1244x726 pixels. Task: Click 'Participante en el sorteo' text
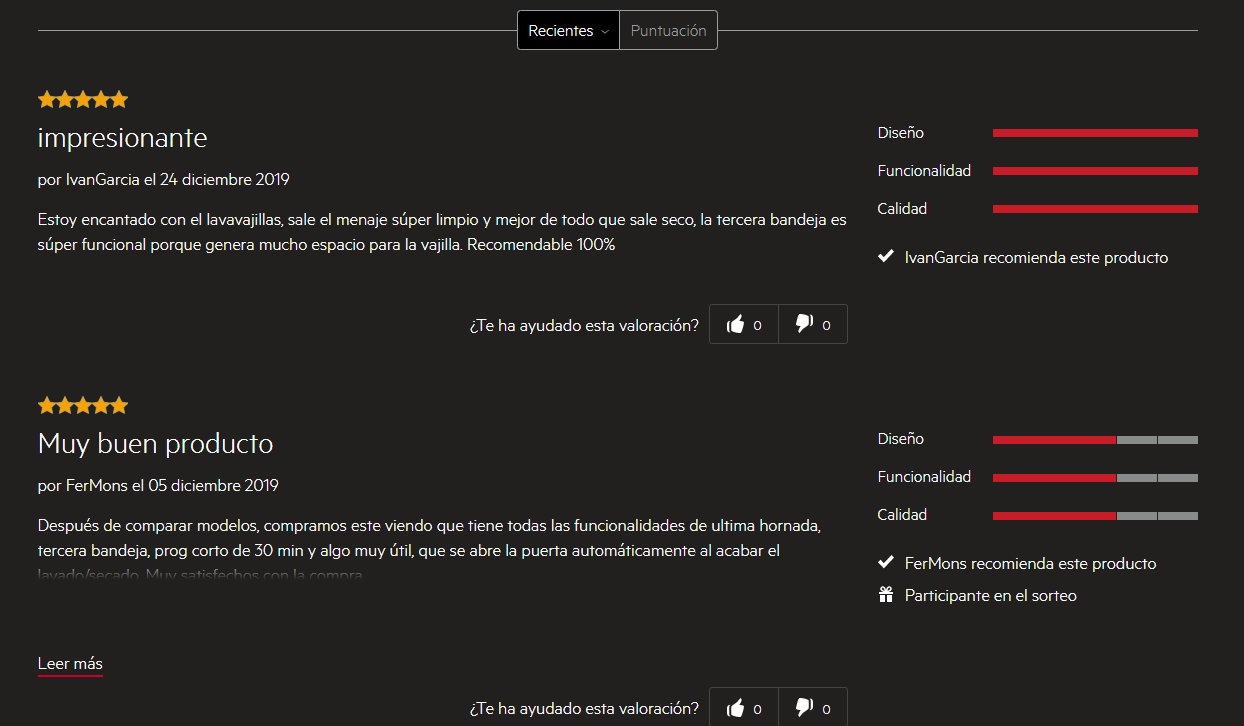991,595
